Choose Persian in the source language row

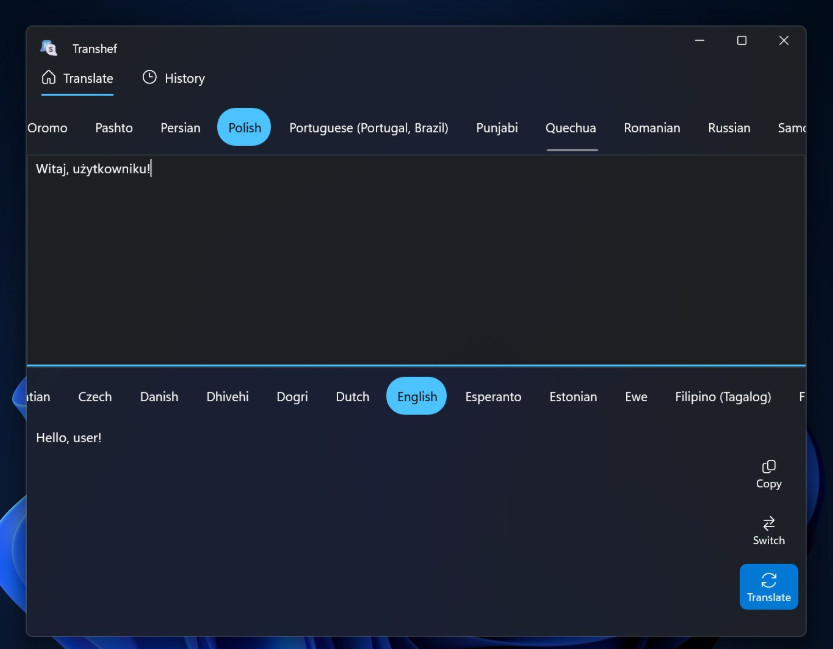click(181, 128)
